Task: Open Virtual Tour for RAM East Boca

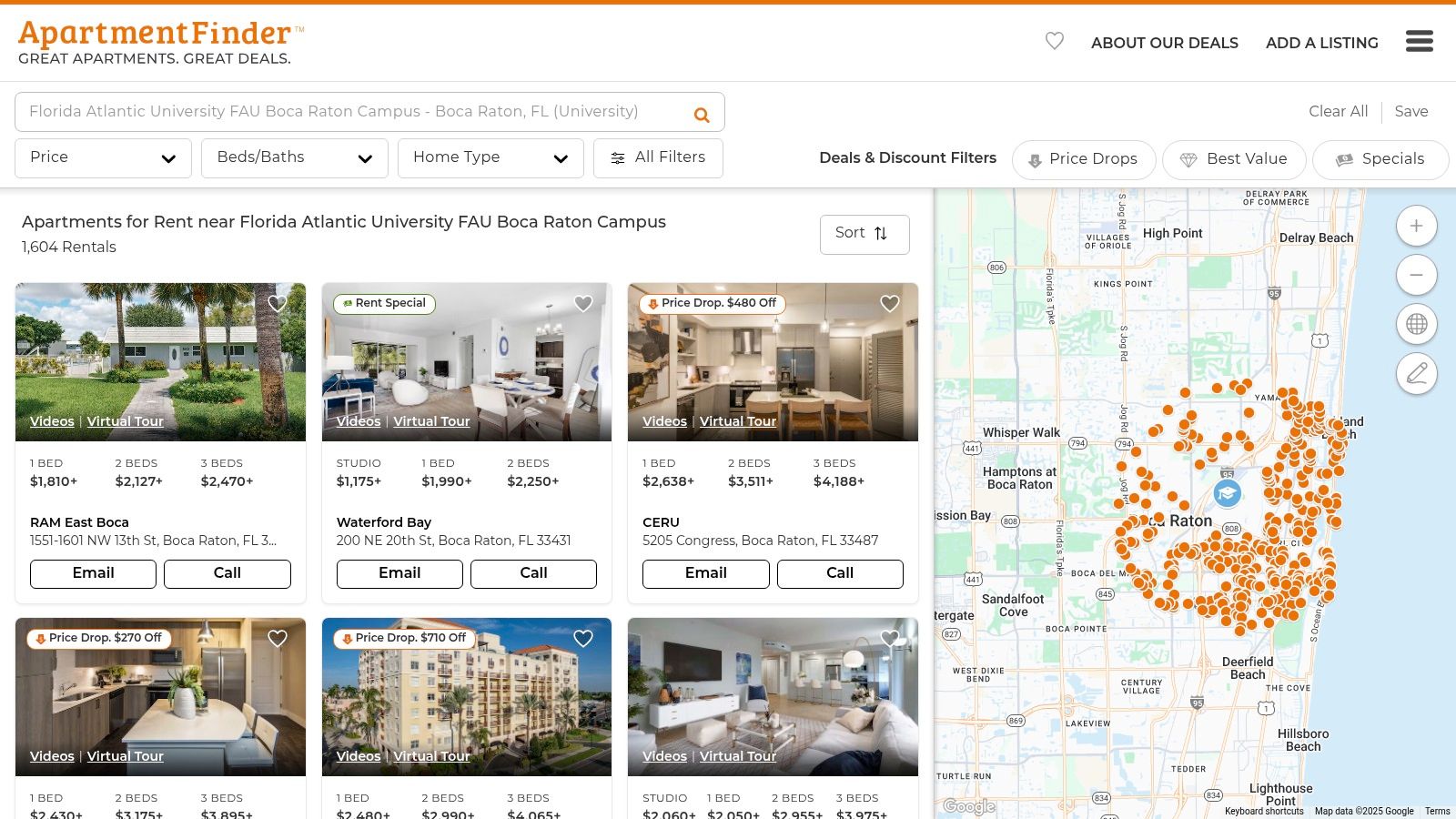Action: [x=126, y=421]
